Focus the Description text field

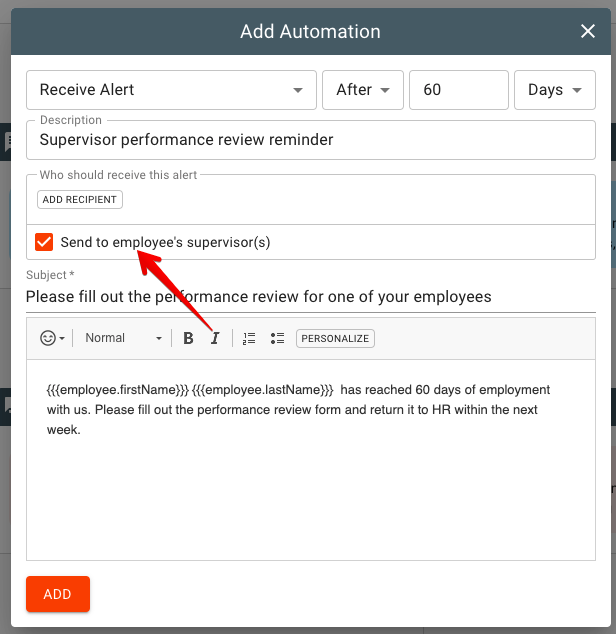[311, 140]
